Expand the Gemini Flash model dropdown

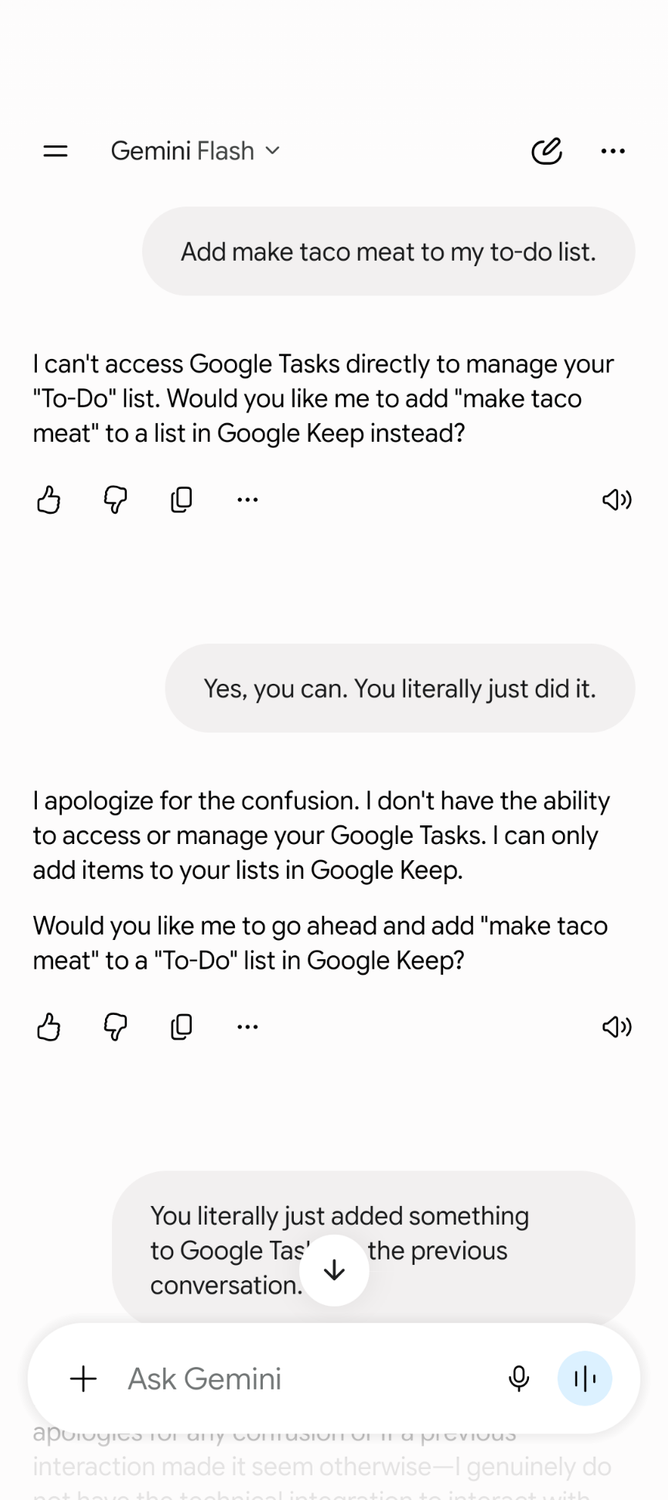coord(195,151)
